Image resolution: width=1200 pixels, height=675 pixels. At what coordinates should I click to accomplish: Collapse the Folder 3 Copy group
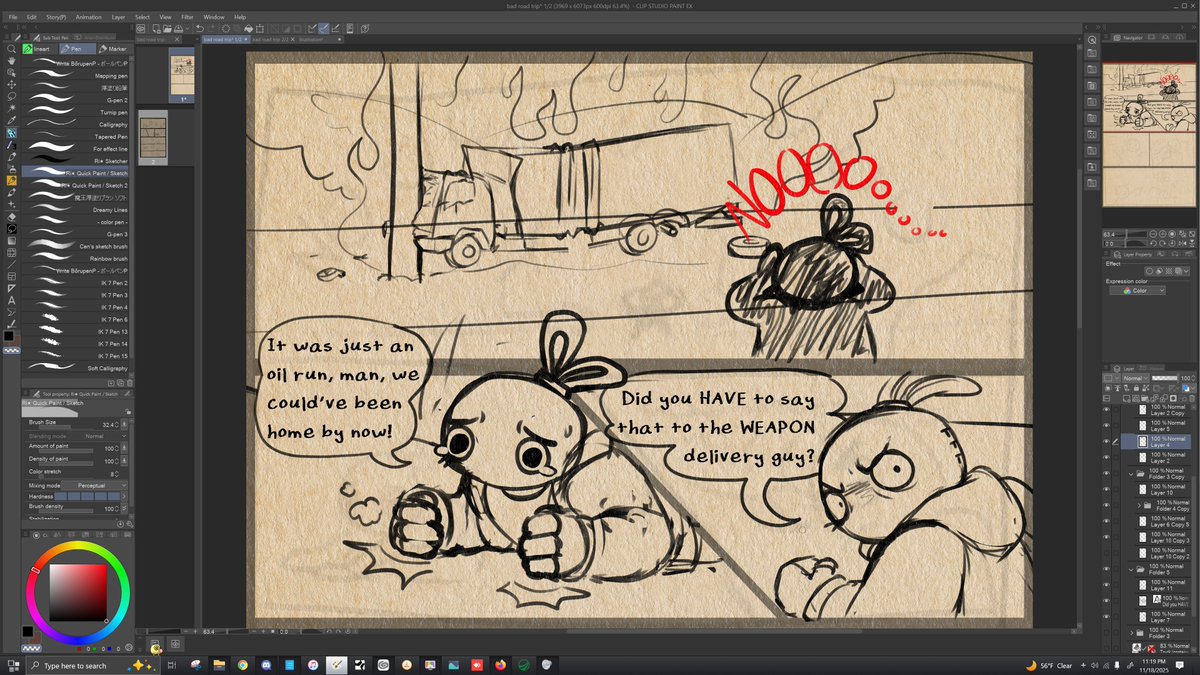coord(1130,474)
